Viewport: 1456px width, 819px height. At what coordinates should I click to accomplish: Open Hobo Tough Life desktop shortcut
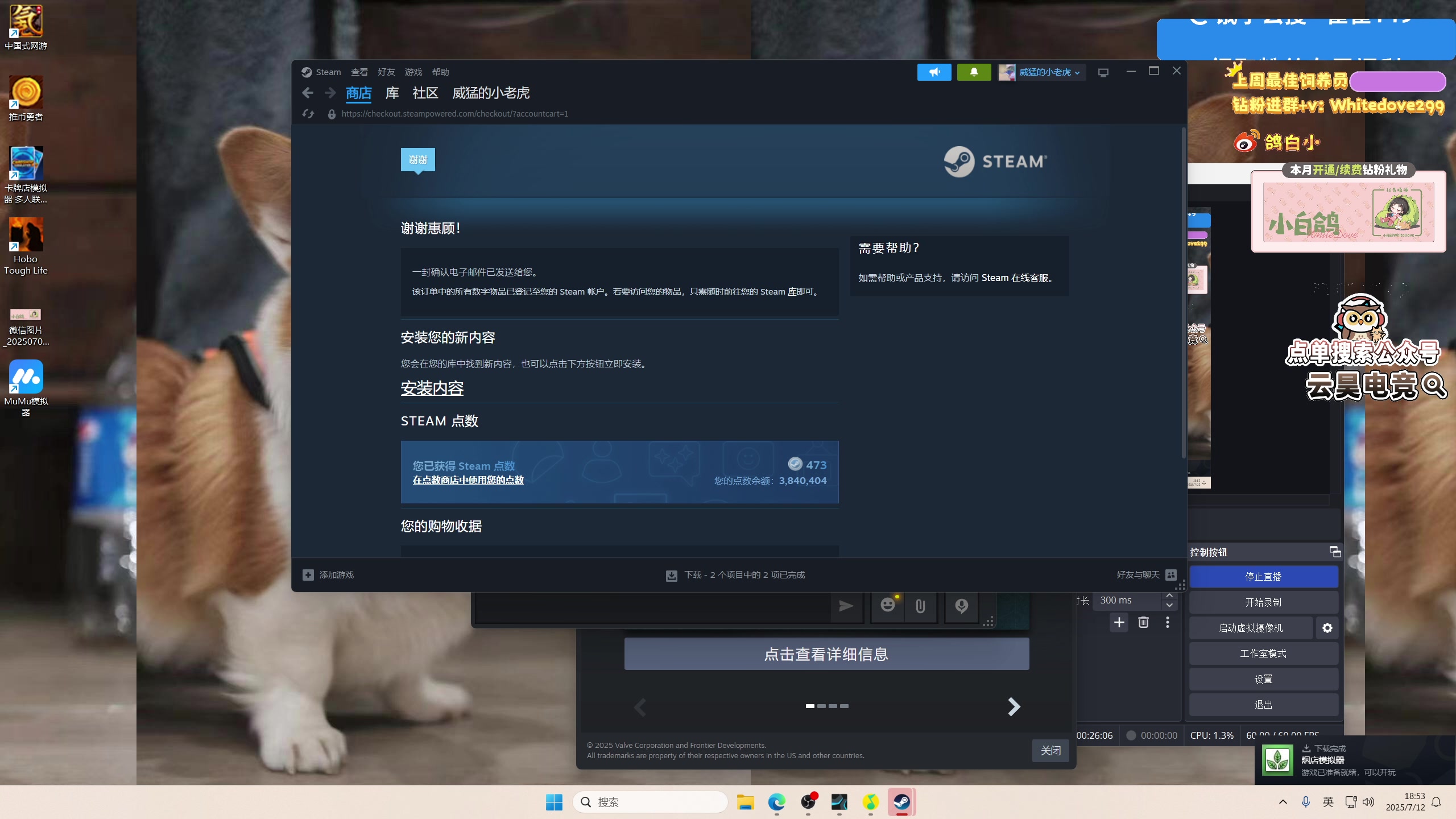[x=26, y=247]
